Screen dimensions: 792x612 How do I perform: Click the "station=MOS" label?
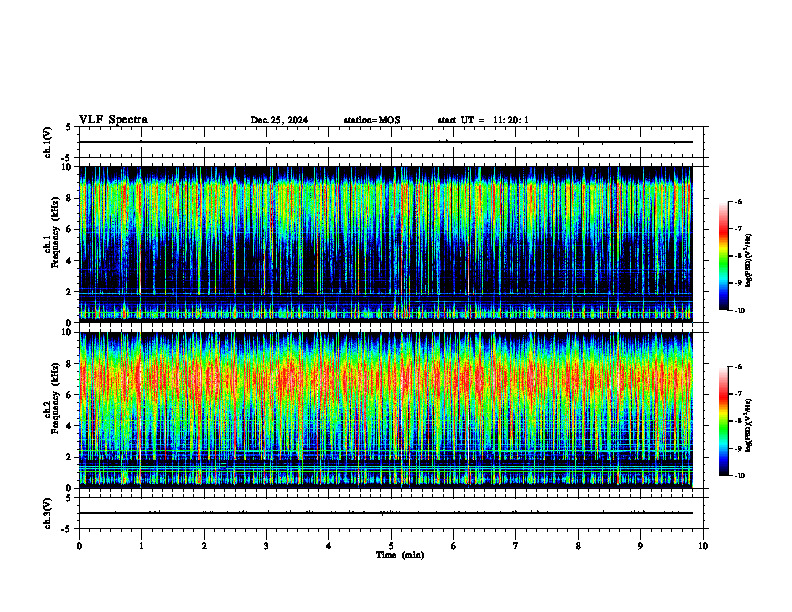coord(372,120)
